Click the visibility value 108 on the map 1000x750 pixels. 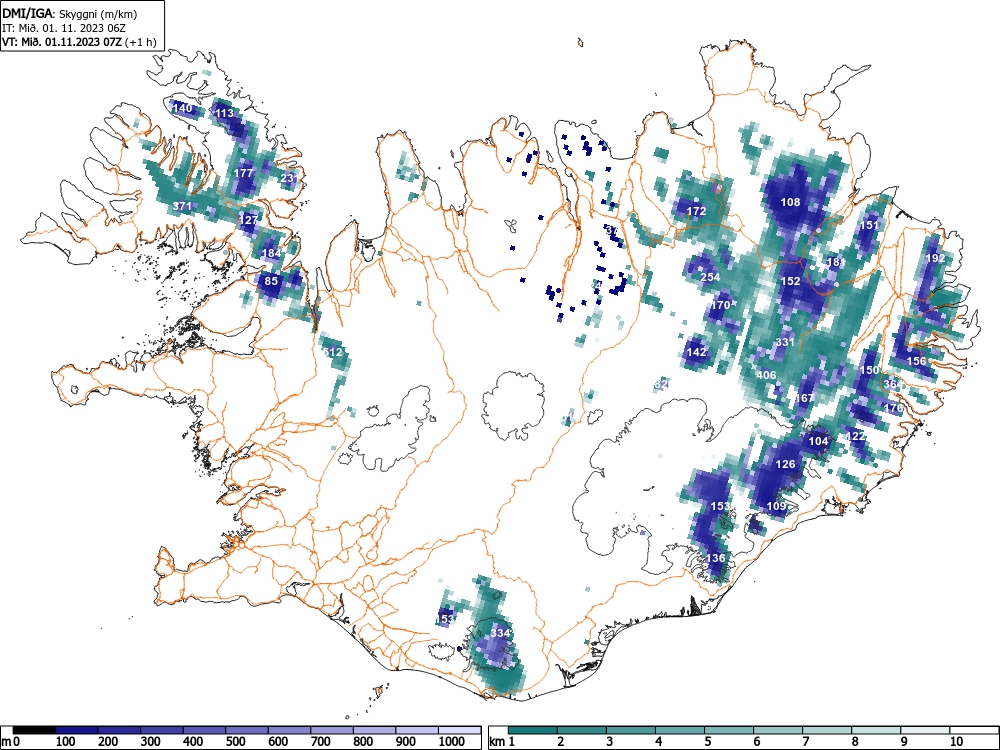(790, 202)
